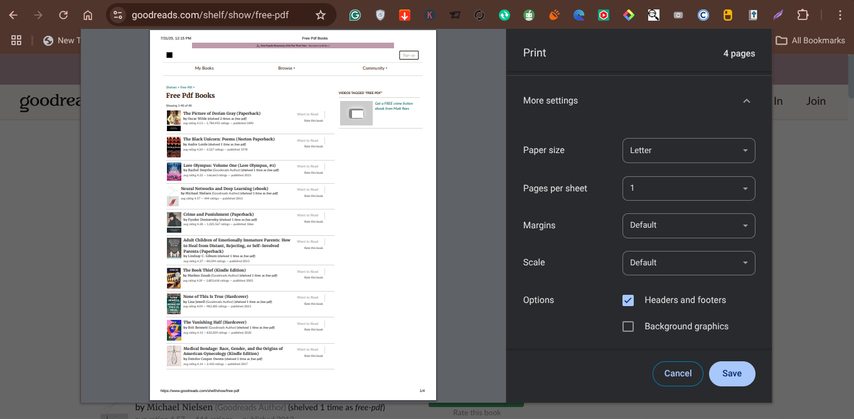Cancel the print dialog
854x419 pixels.
tap(678, 374)
